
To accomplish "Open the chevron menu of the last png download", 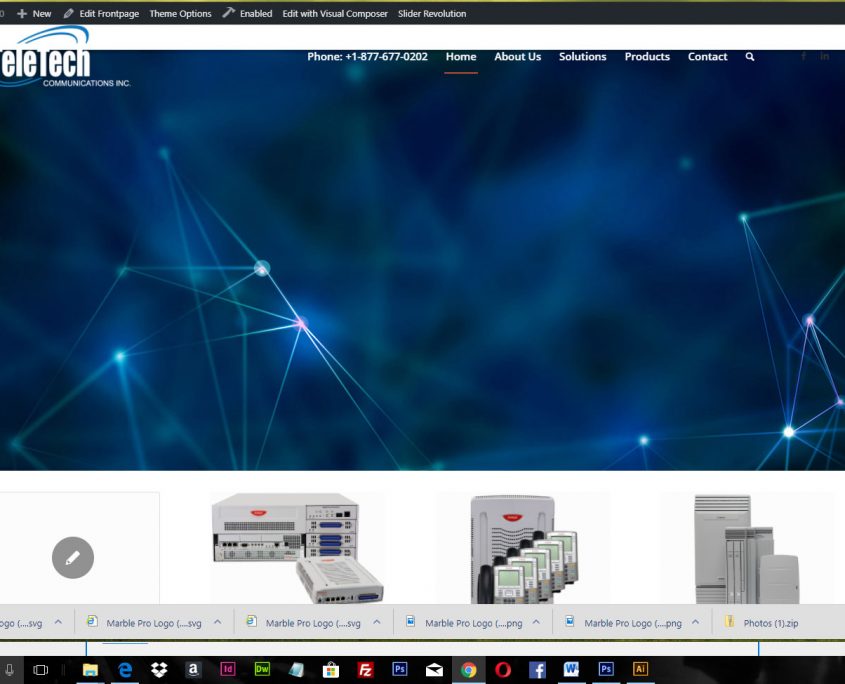I will pyautogui.click(x=695, y=622).
